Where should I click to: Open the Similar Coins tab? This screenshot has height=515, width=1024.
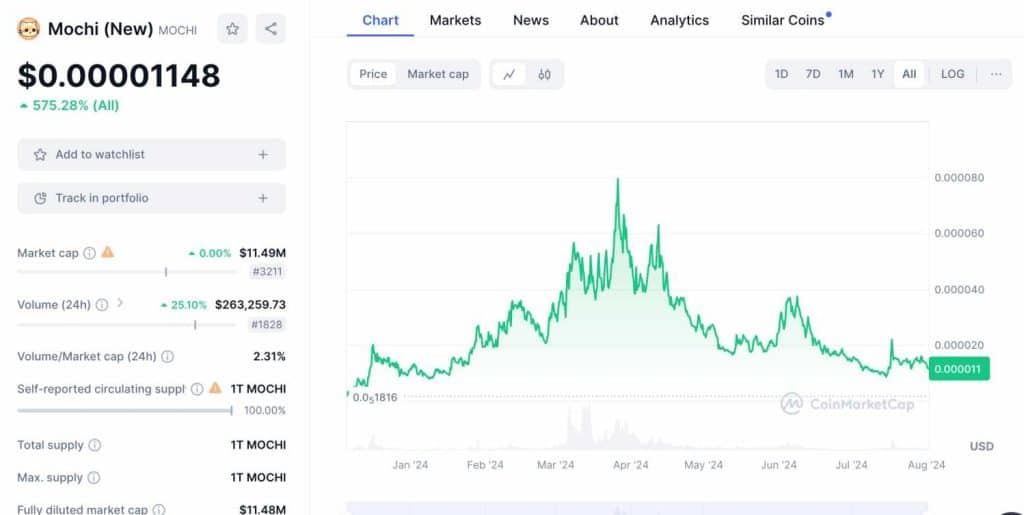click(783, 20)
